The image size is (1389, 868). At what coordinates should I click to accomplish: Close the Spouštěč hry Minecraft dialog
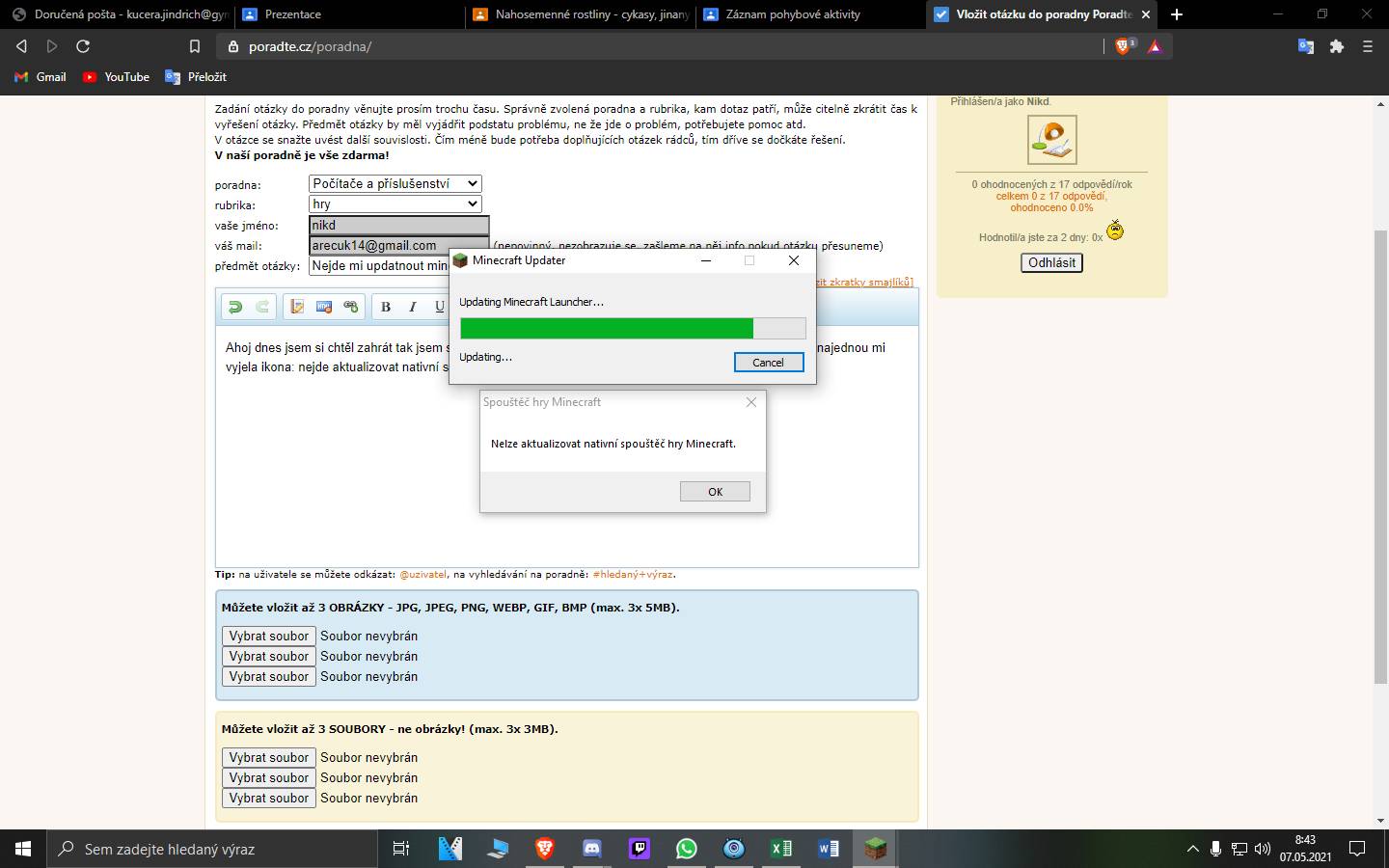pyautogui.click(x=751, y=402)
